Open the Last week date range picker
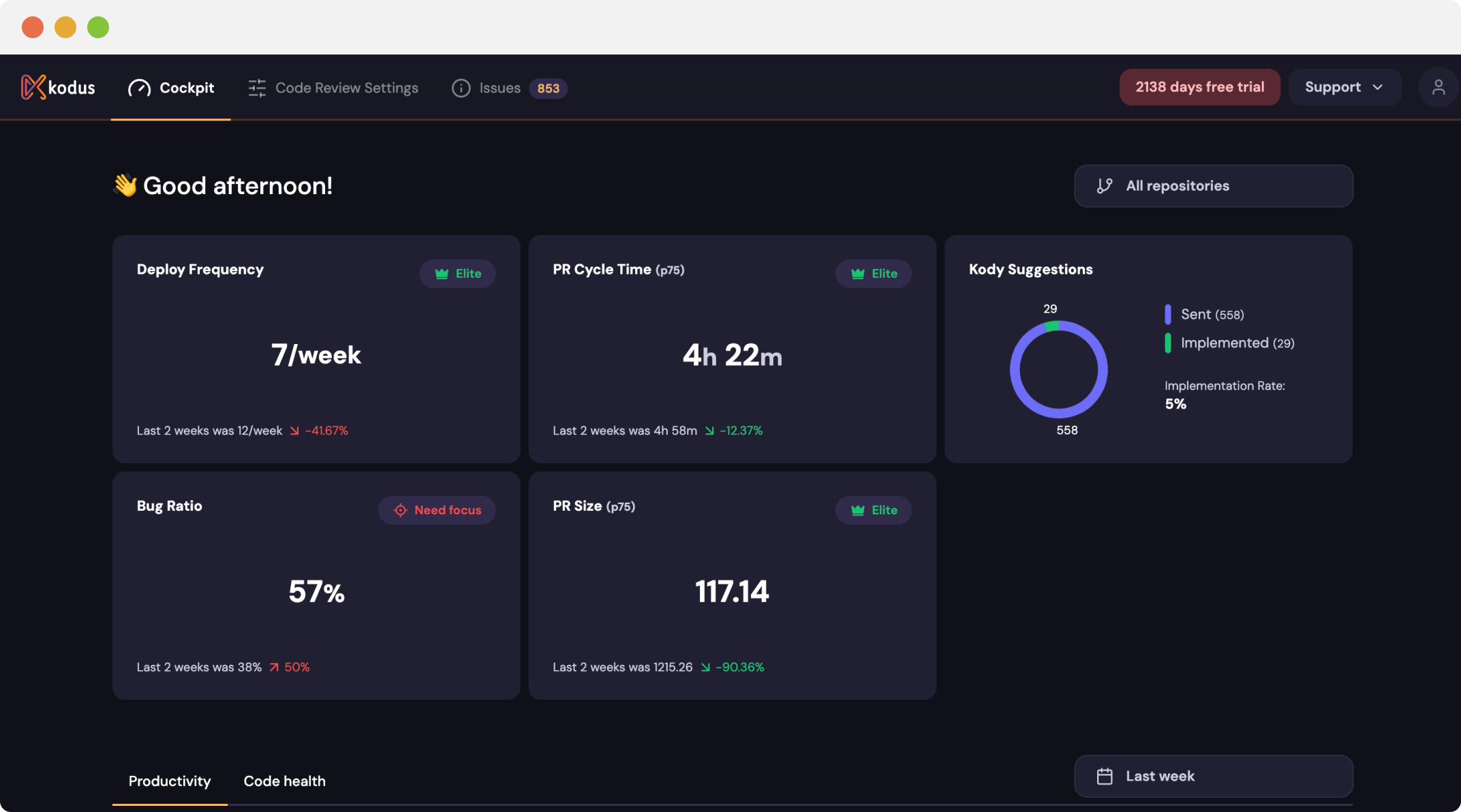 pyautogui.click(x=1213, y=777)
